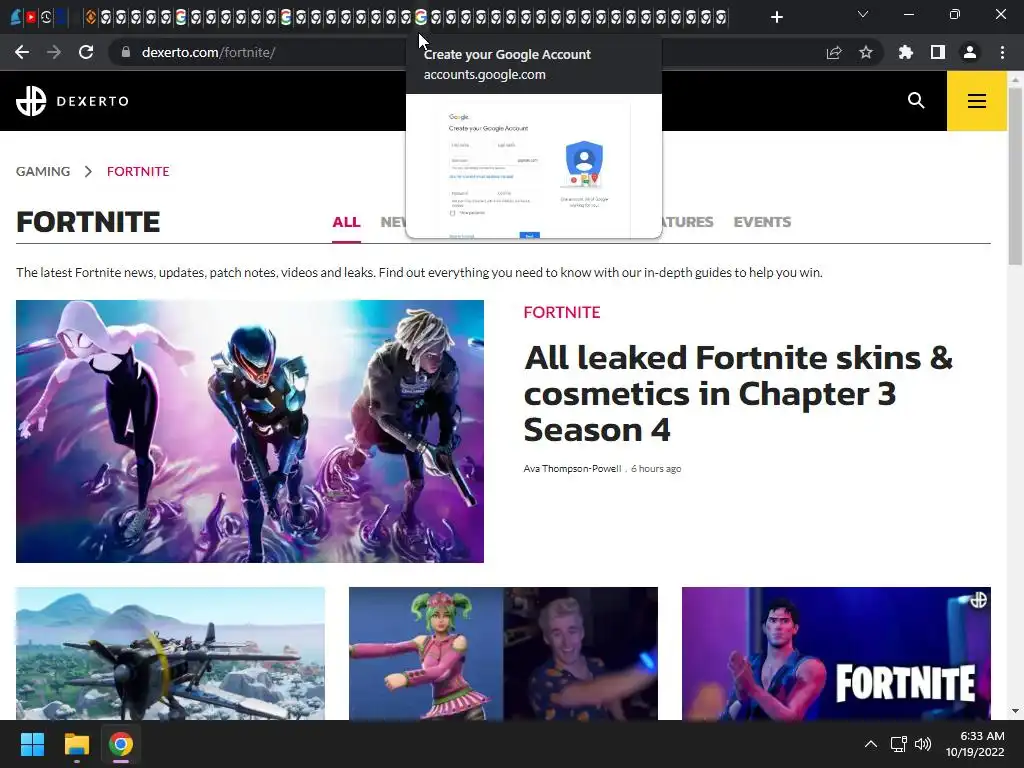This screenshot has width=1024, height=768.
Task: Open the Chrome profile avatar menu
Action: coord(970,52)
